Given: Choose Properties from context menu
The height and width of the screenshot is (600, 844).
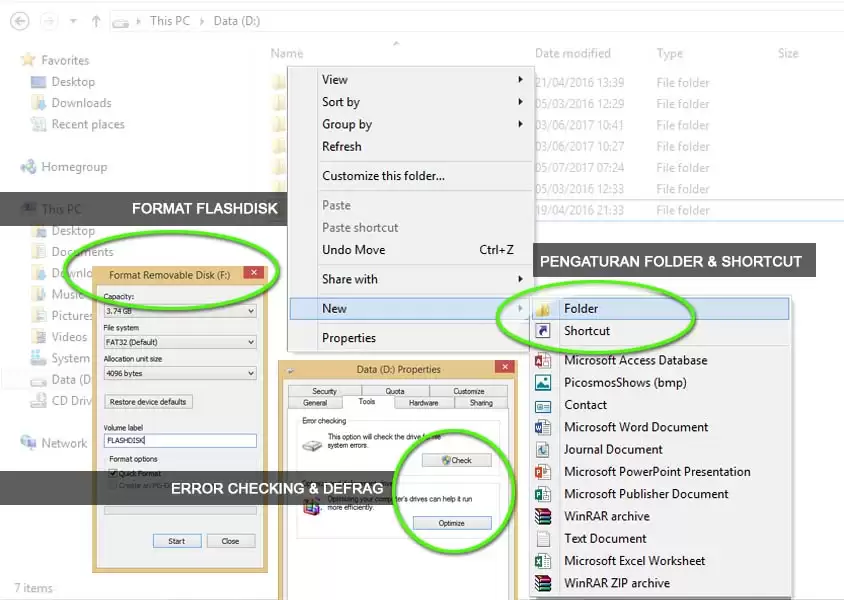Looking at the screenshot, I should click(412, 338).
